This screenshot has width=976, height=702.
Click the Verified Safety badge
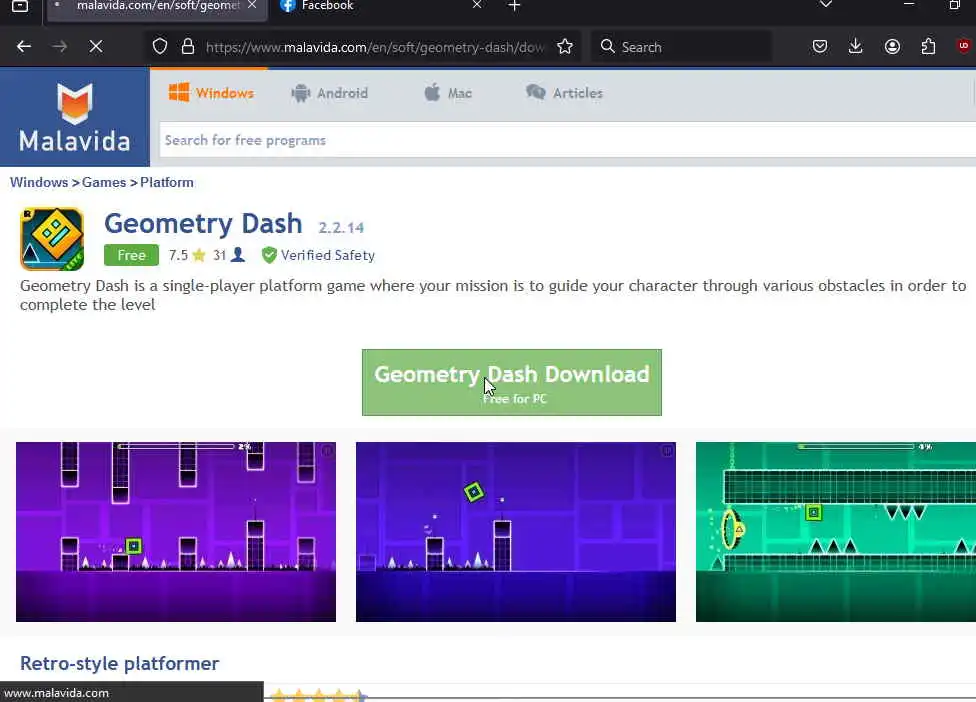pos(318,255)
